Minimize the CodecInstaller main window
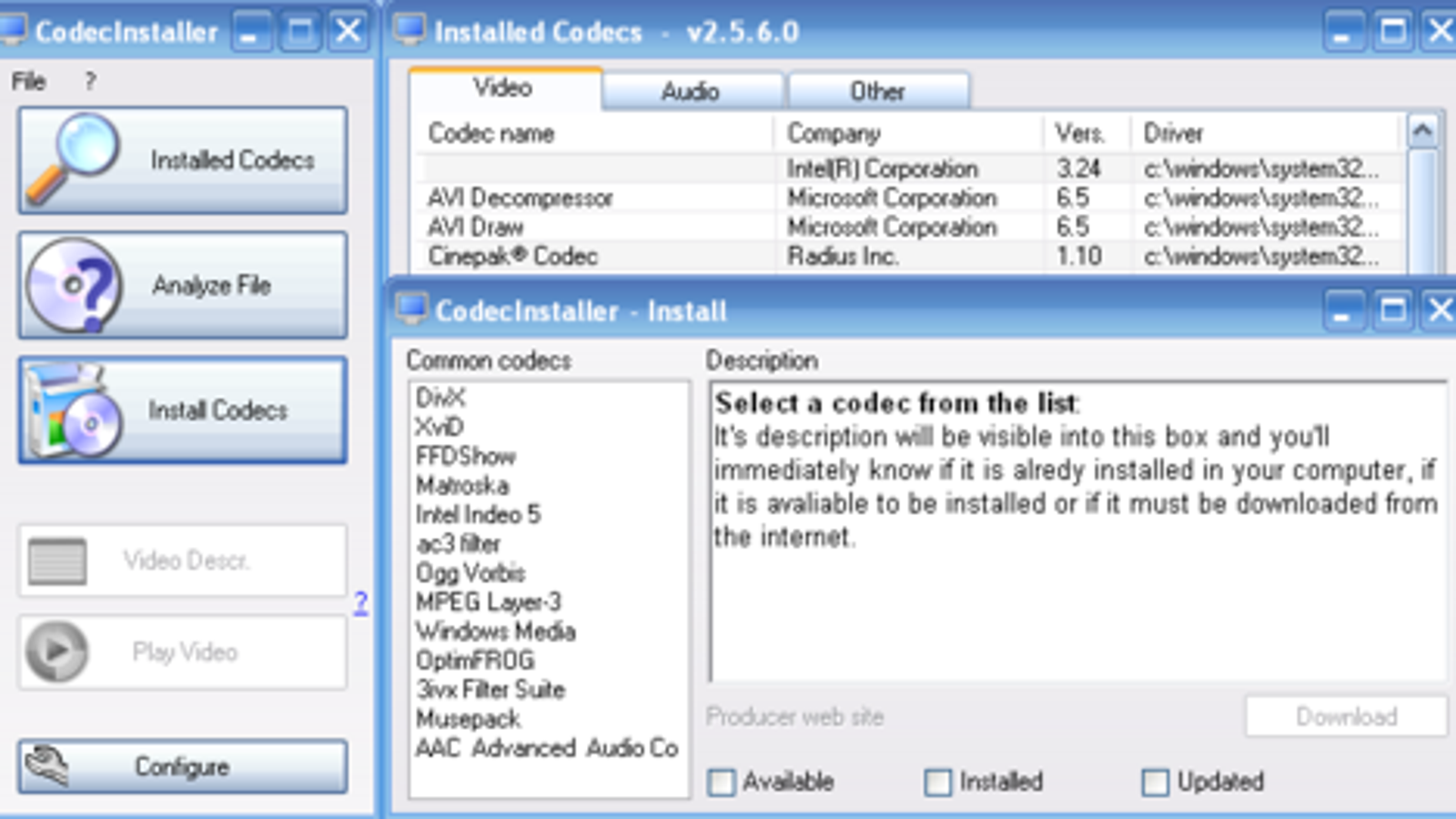This screenshot has width=1456, height=819. 251,33
